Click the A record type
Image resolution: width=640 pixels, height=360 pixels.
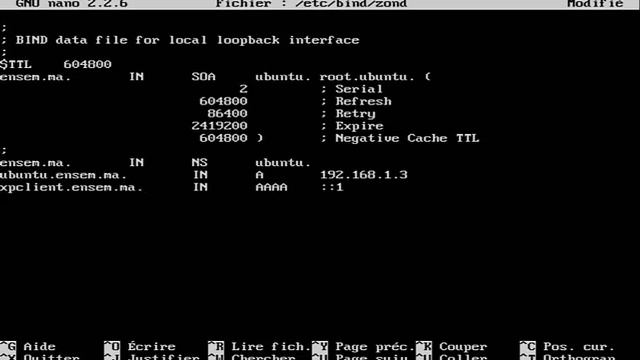[260, 175]
